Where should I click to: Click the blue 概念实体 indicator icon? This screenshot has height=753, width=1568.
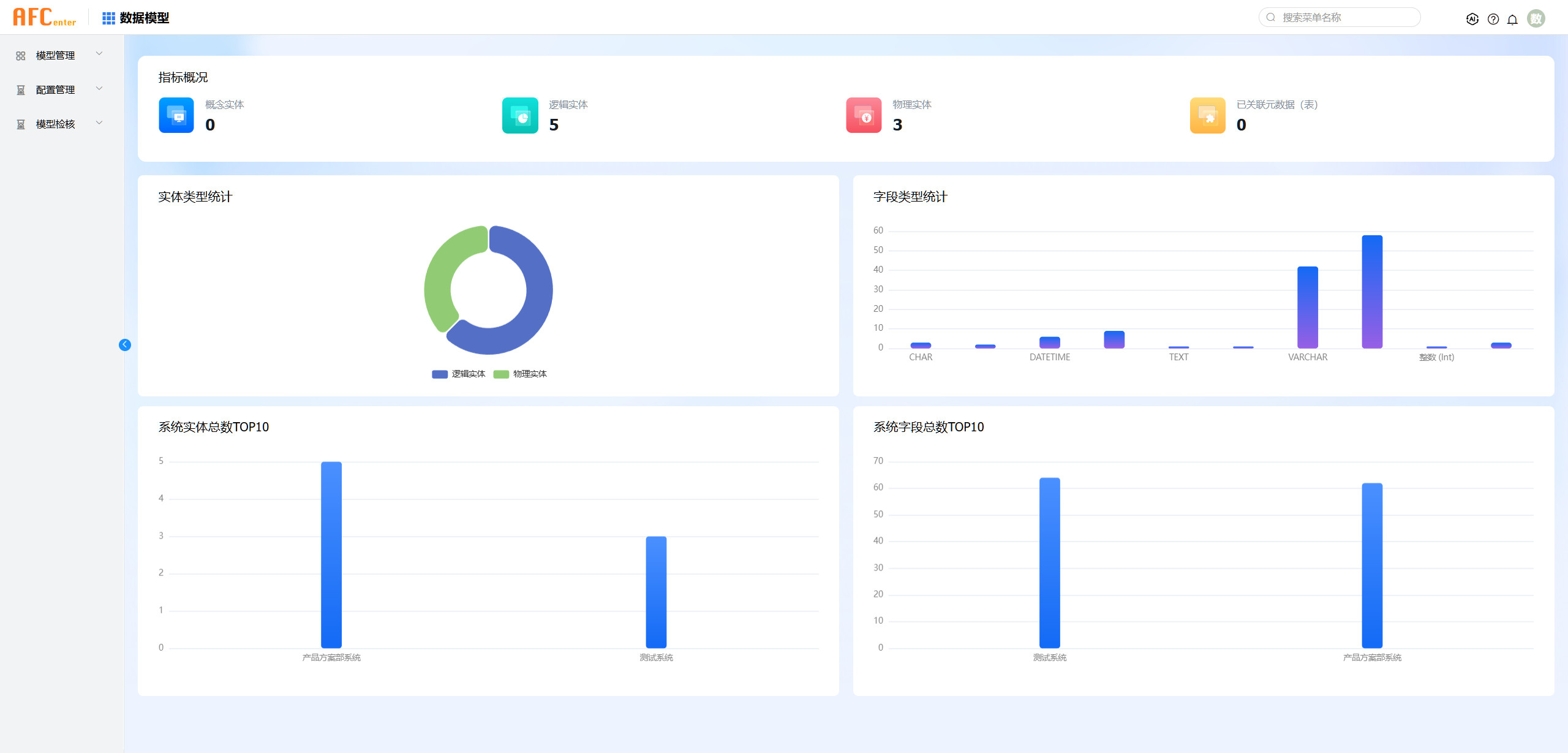(176, 115)
